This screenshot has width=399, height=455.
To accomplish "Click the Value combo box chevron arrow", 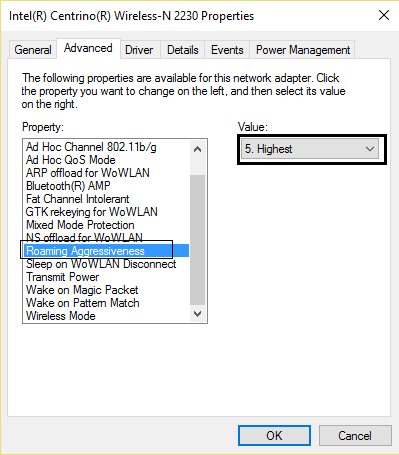I will tap(370, 149).
